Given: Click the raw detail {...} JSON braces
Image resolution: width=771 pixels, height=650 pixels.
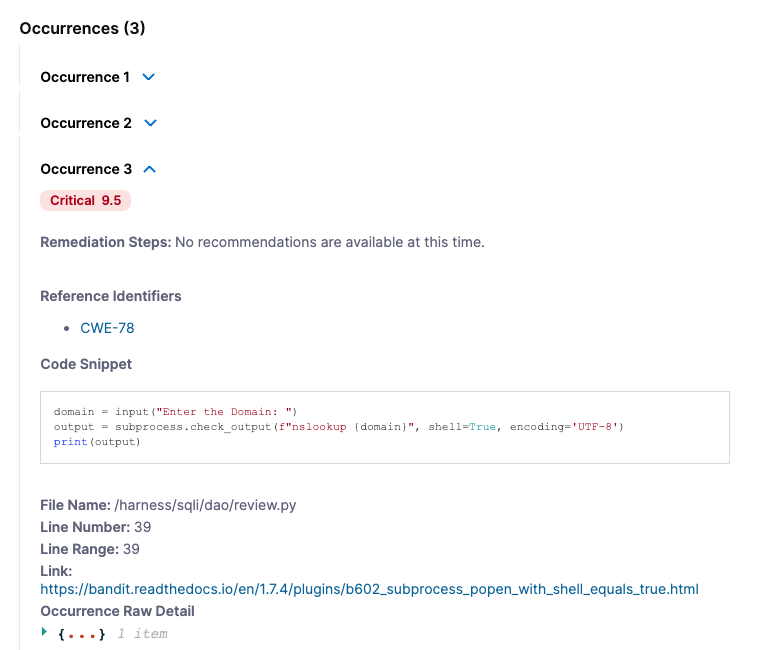Looking at the screenshot, I should click(x=82, y=633).
